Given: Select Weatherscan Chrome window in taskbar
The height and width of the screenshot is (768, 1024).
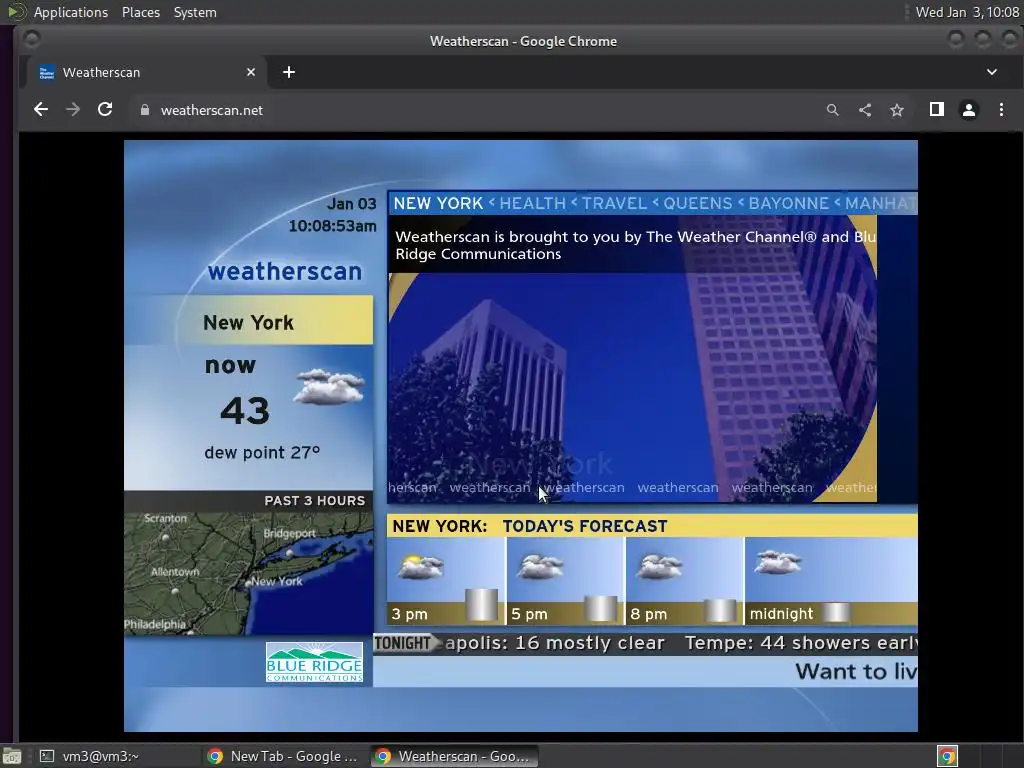Looking at the screenshot, I should coord(455,756).
